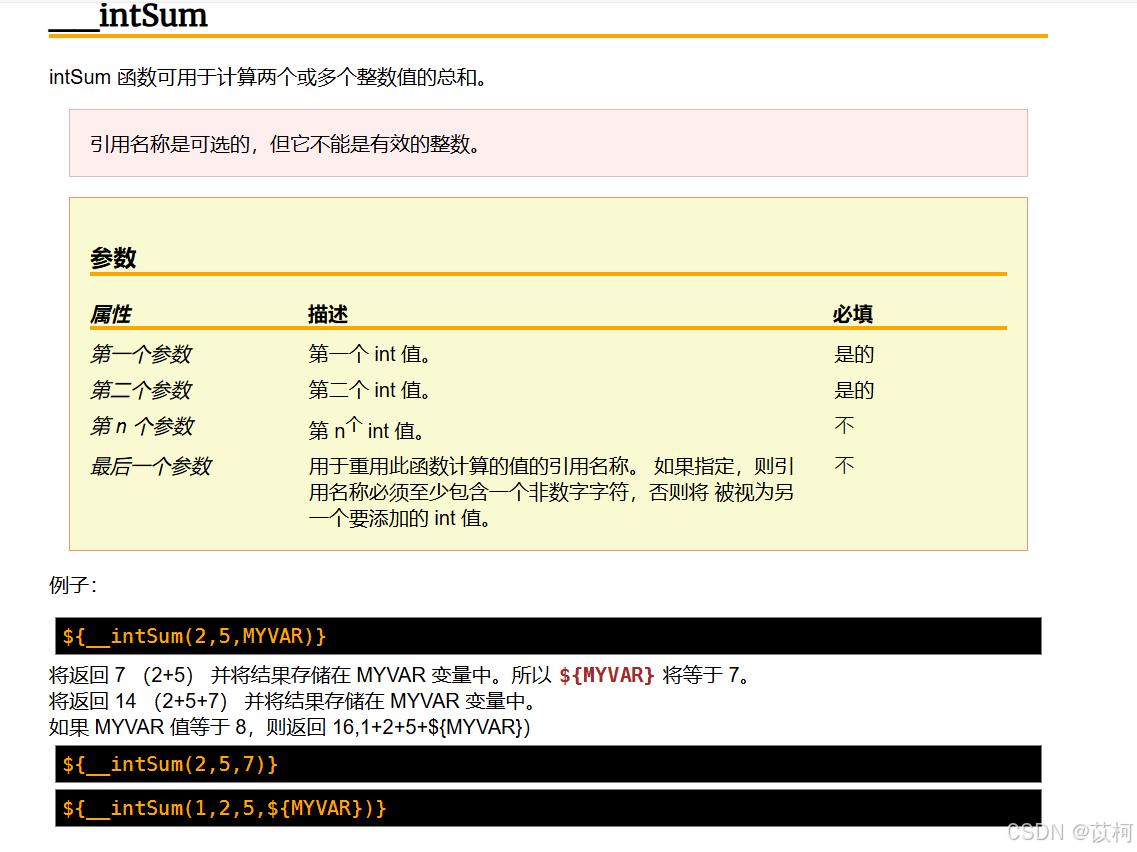Click the intSum function intro description text

tap(268, 76)
